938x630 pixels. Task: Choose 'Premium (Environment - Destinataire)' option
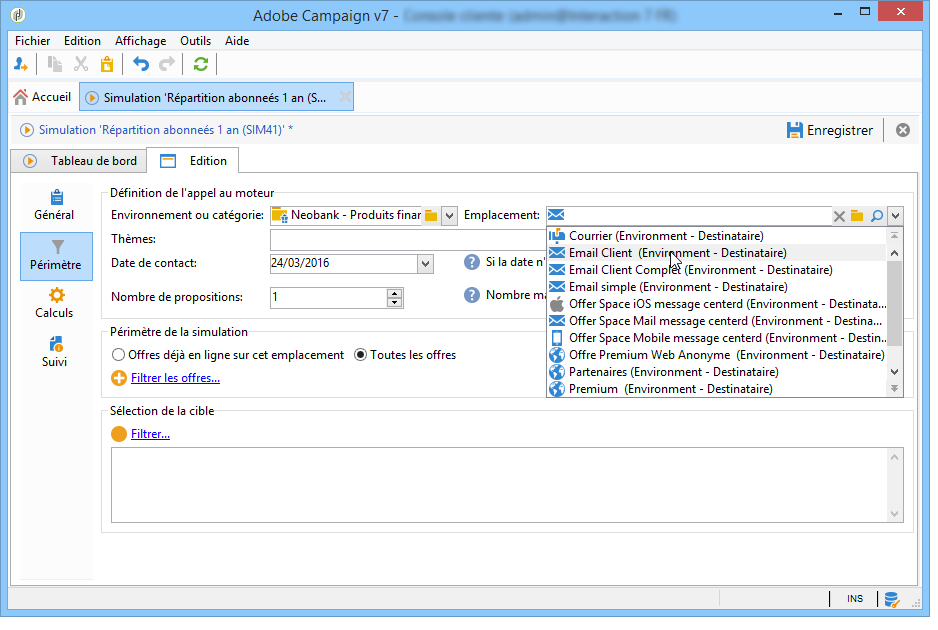coord(717,389)
